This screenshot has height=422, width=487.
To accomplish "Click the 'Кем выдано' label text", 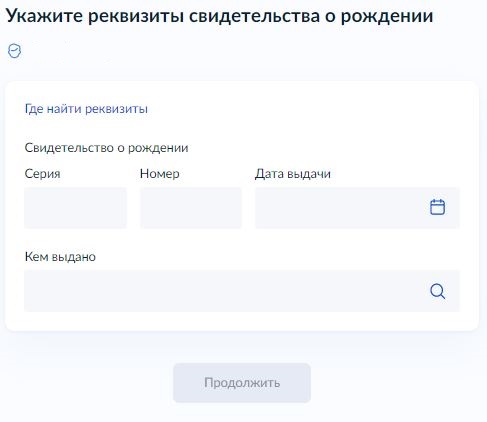I will point(60,257).
